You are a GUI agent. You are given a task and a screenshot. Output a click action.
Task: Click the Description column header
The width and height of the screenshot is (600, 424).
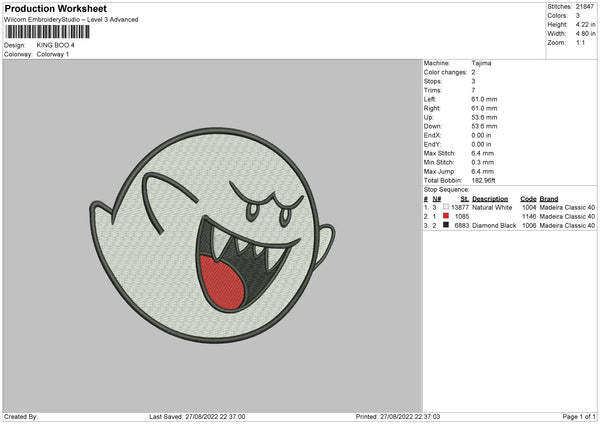[x=490, y=198]
